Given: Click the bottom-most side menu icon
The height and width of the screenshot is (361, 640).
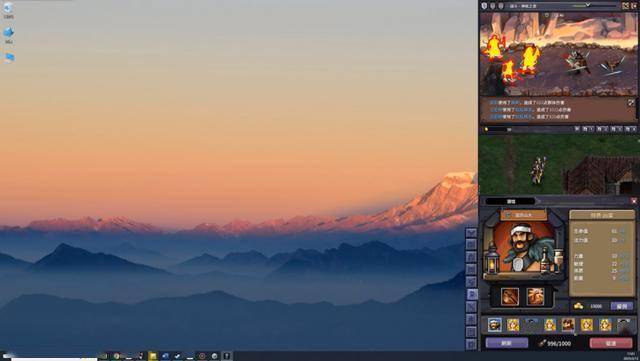Looking at the screenshot, I should click(471, 344).
